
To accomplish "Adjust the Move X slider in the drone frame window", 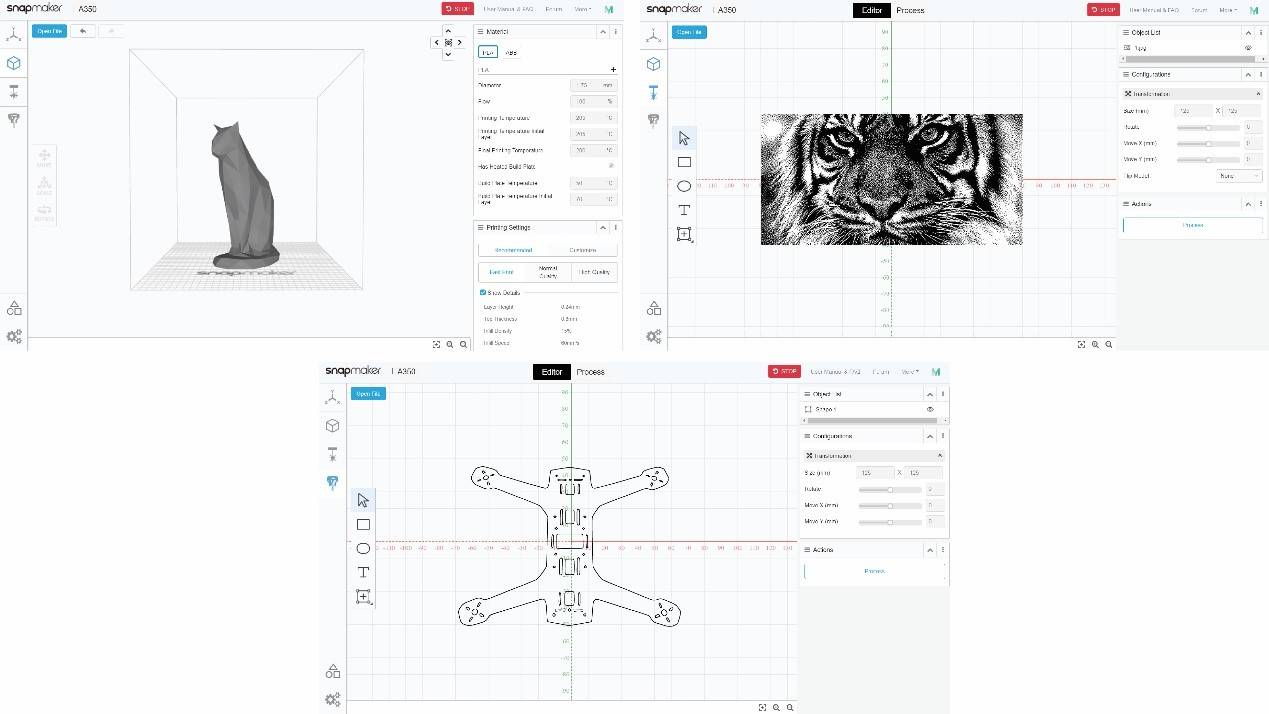I will tap(890, 505).
